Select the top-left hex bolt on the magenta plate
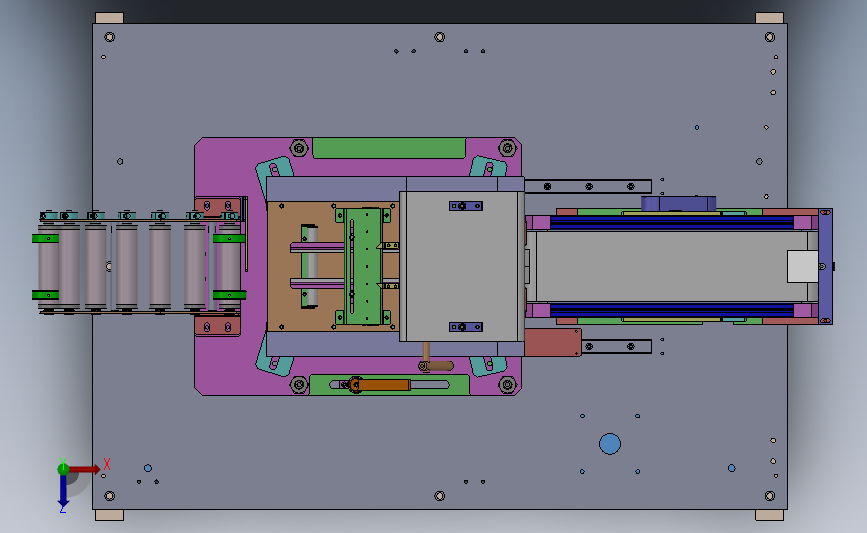The height and width of the screenshot is (533, 867). (299, 148)
